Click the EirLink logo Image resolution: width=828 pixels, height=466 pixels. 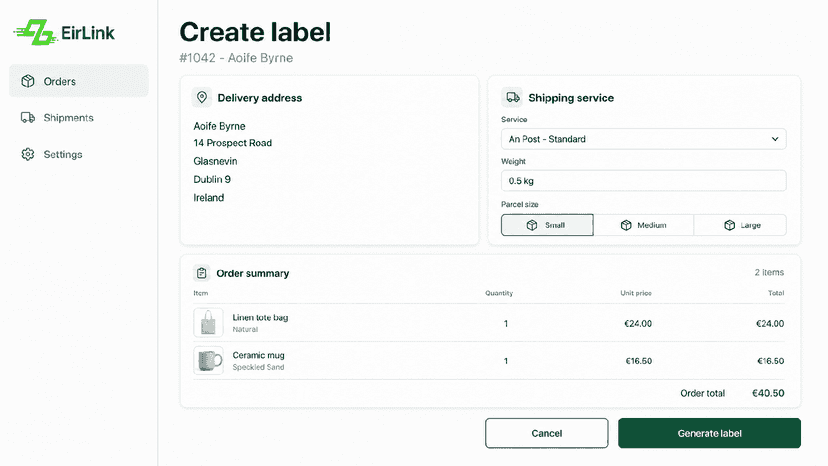[64, 33]
